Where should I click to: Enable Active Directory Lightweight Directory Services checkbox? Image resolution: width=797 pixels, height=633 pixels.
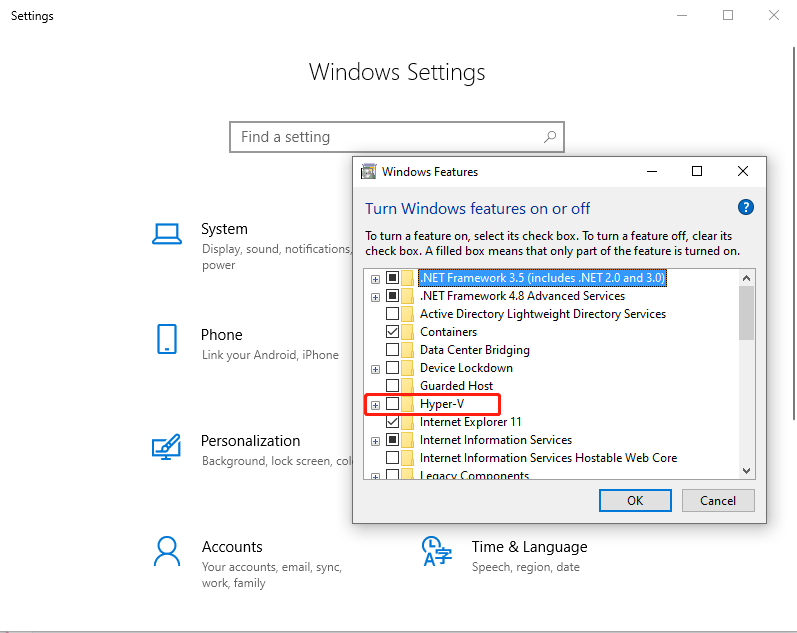point(392,314)
